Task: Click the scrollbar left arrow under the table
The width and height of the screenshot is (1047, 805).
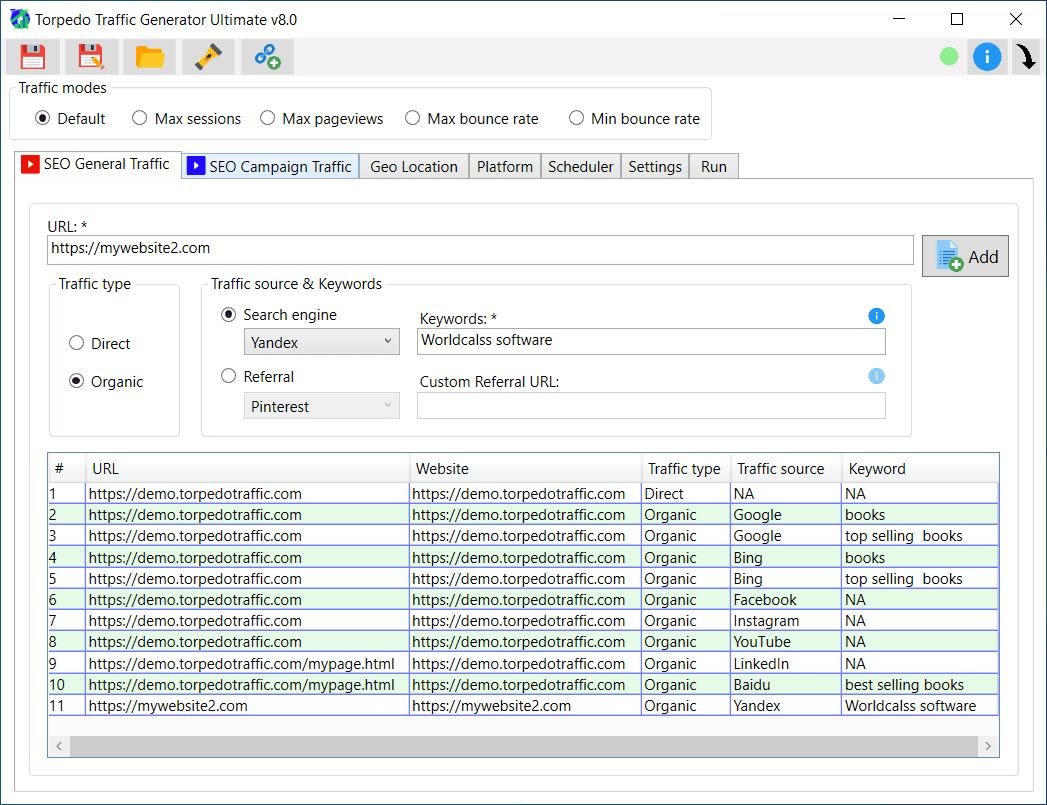Action: coord(59,746)
